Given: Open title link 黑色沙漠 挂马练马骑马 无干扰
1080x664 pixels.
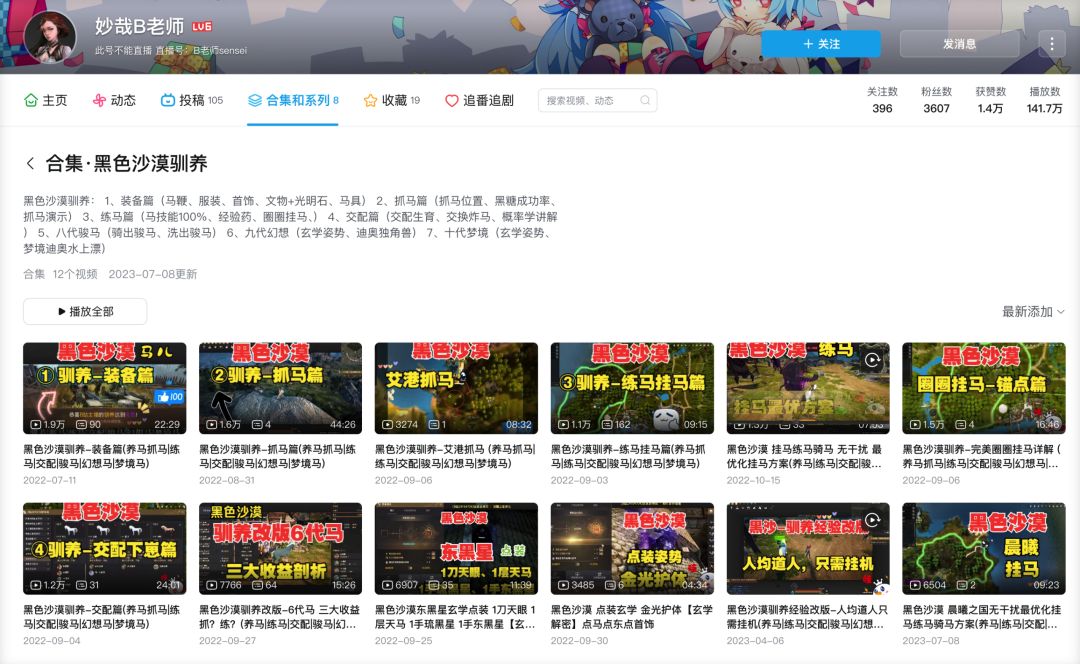Looking at the screenshot, I should pos(804,456).
